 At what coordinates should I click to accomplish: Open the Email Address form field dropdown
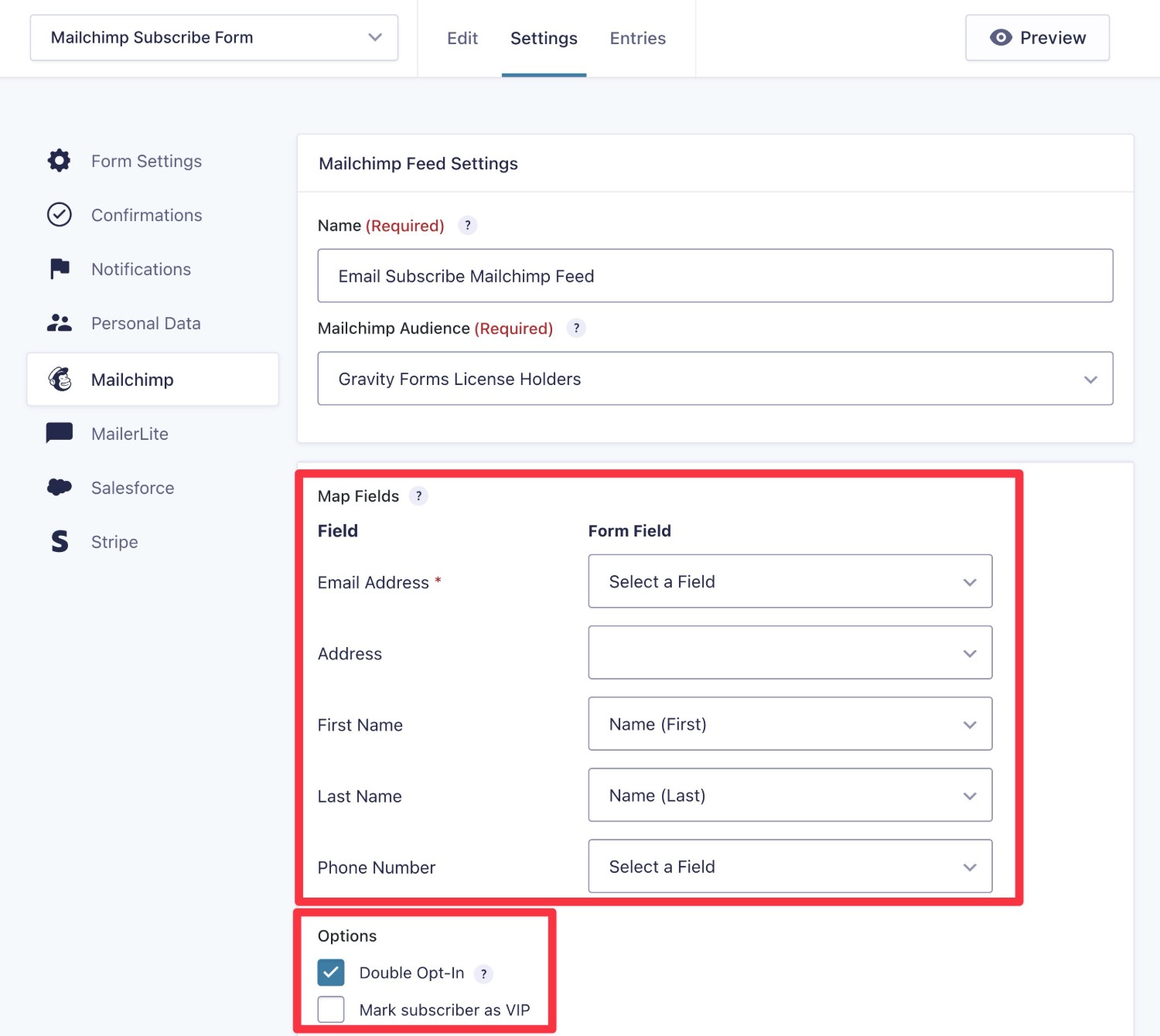(x=790, y=581)
